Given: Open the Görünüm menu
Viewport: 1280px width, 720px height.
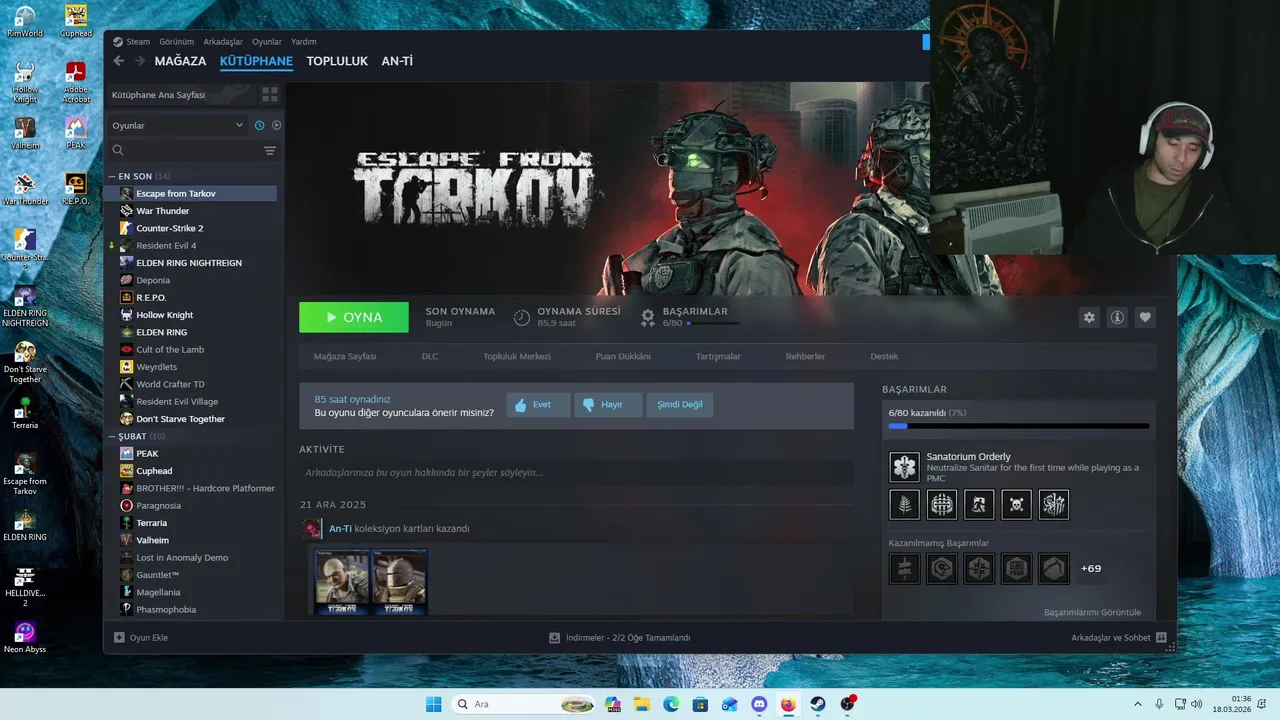Looking at the screenshot, I should (x=177, y=42).
